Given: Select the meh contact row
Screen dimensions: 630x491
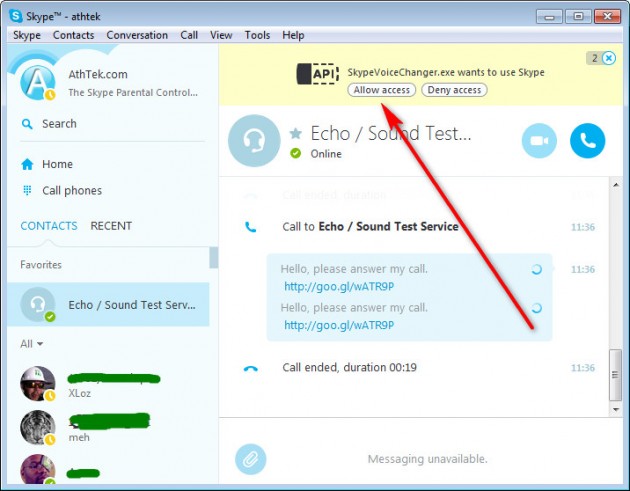Looking at the screenshot, I should click(x=108, y=428).
